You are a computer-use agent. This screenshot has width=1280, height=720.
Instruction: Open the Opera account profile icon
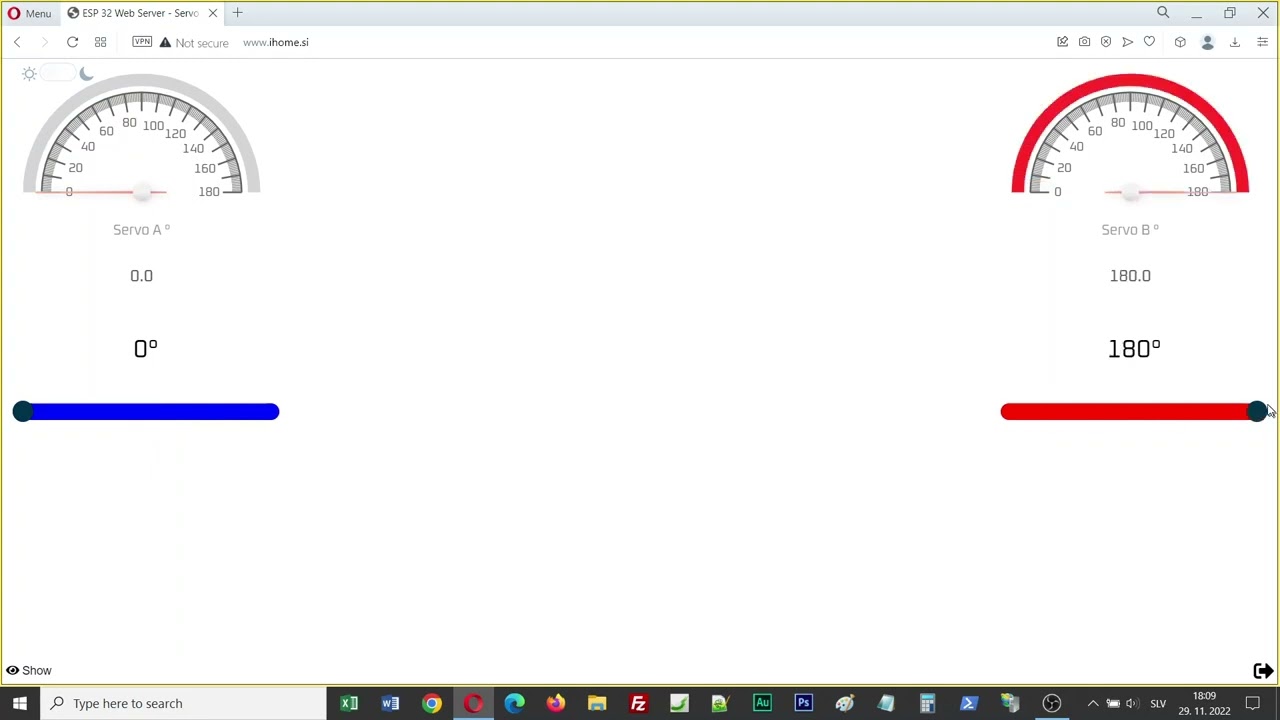tap(1207, 42)
